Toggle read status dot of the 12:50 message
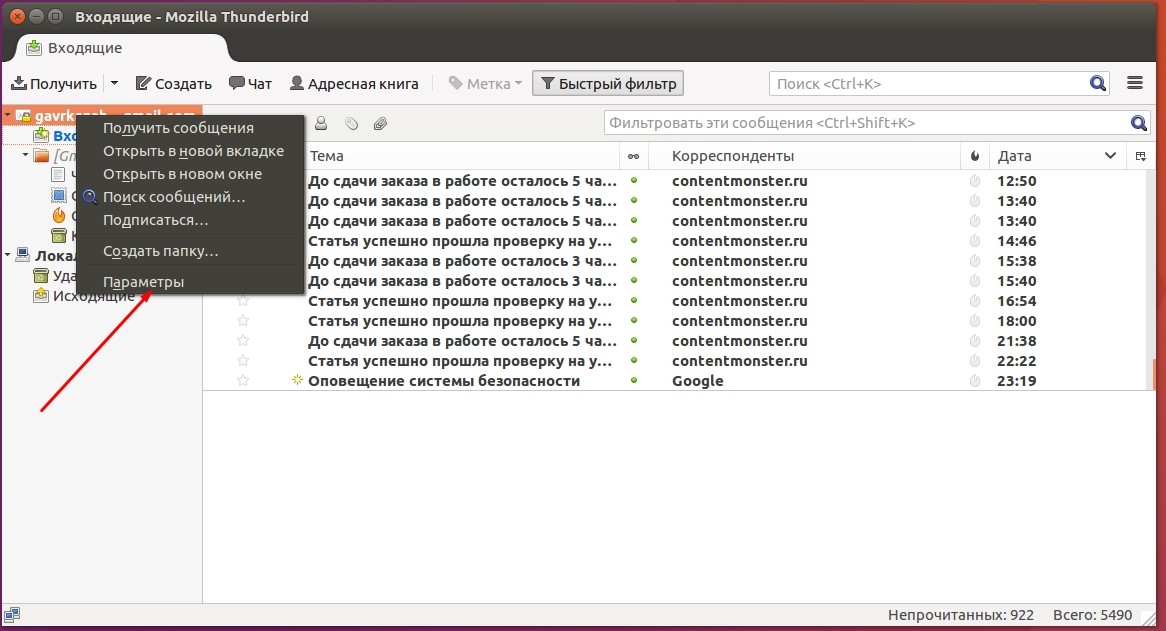1166x631 pixels. 634,181
